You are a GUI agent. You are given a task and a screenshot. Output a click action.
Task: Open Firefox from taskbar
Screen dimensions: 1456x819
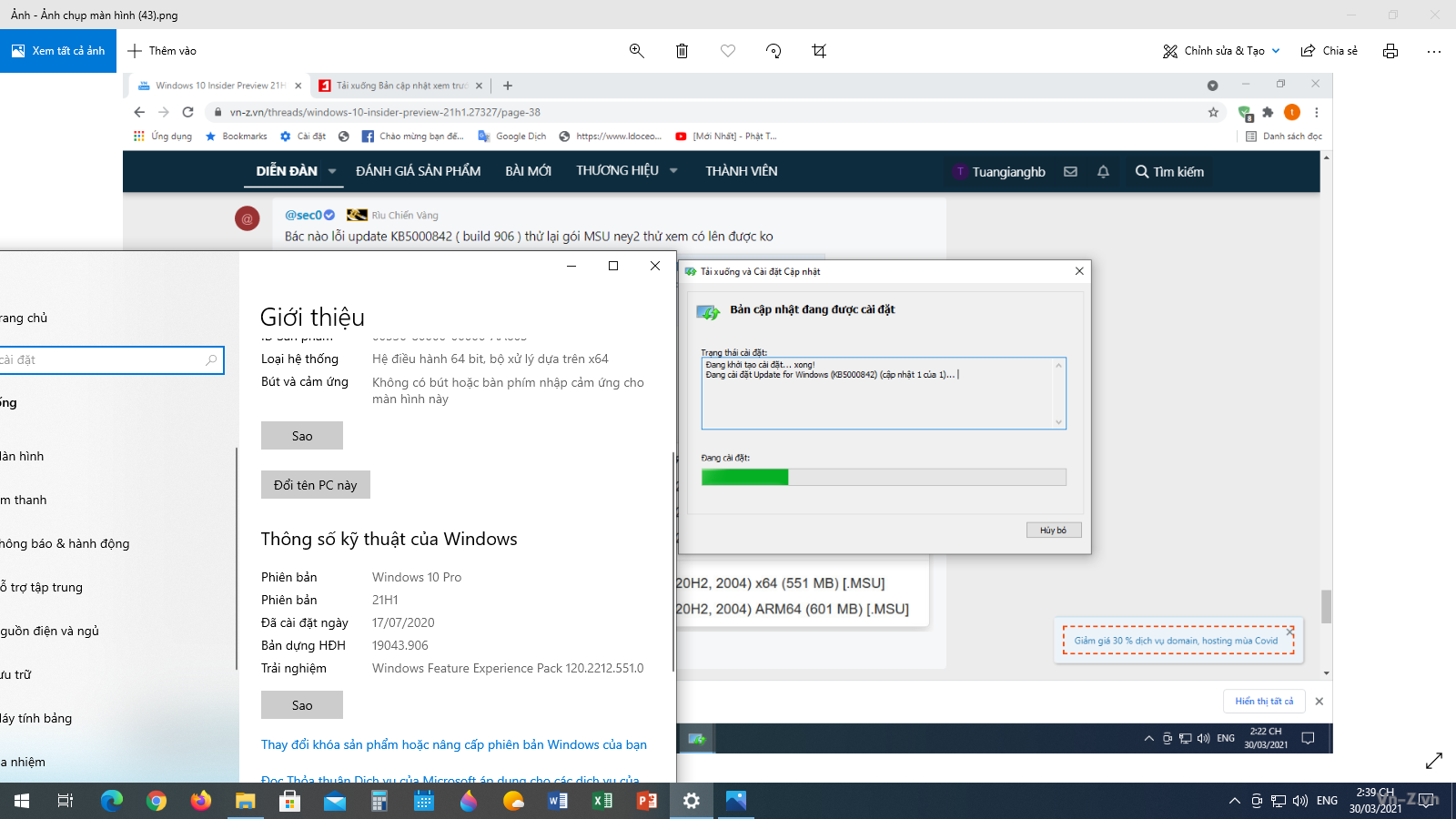click(201, 801)
